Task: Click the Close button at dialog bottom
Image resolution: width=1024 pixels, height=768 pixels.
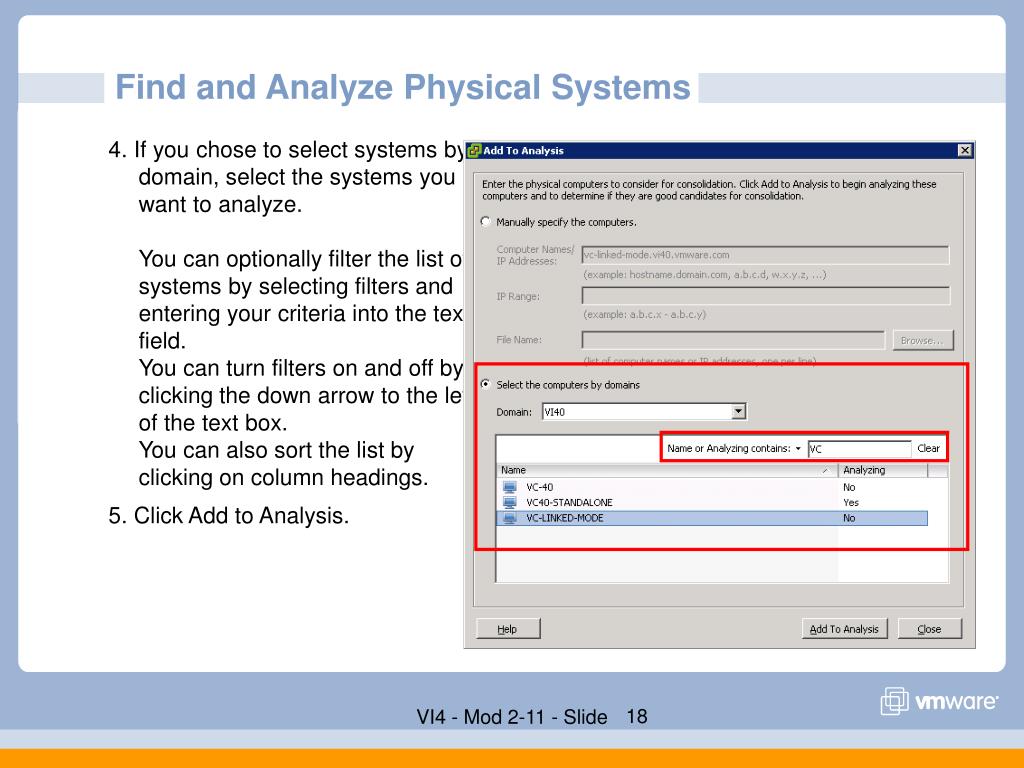Action: pyautogui.click(x=929, y=629)
